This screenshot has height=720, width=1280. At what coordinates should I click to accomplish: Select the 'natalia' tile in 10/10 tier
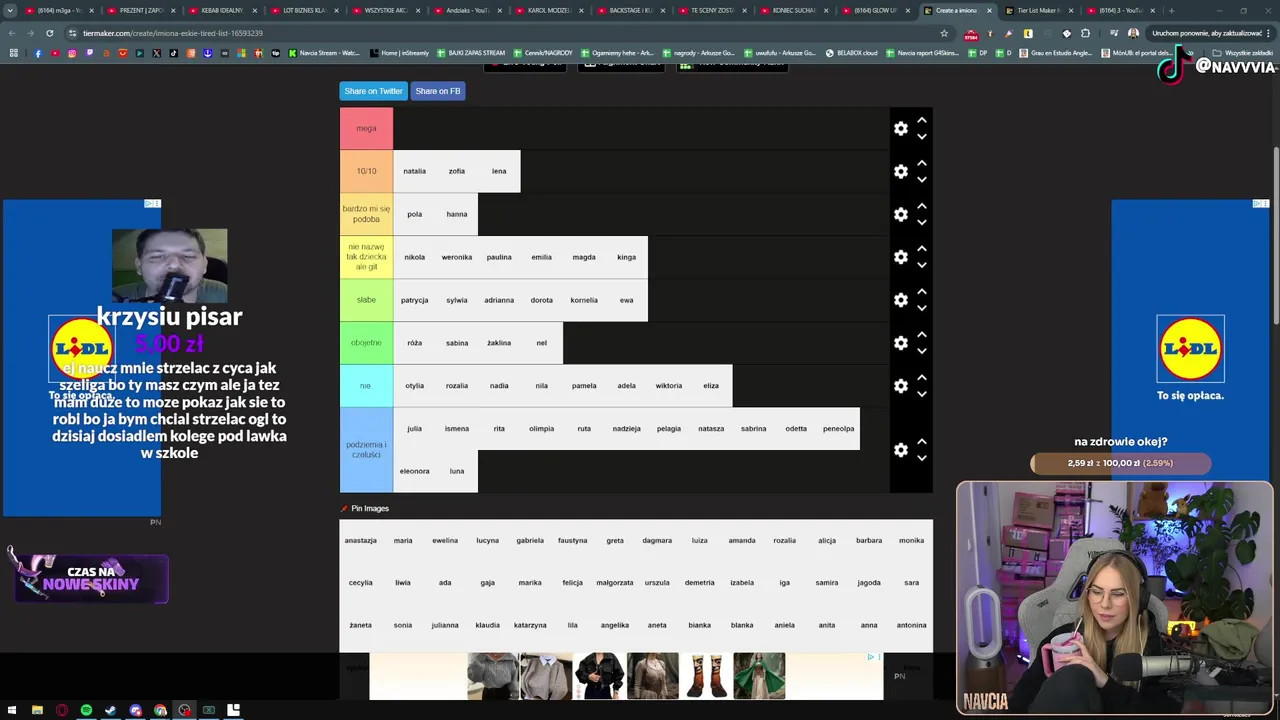(x=415, y=171)
